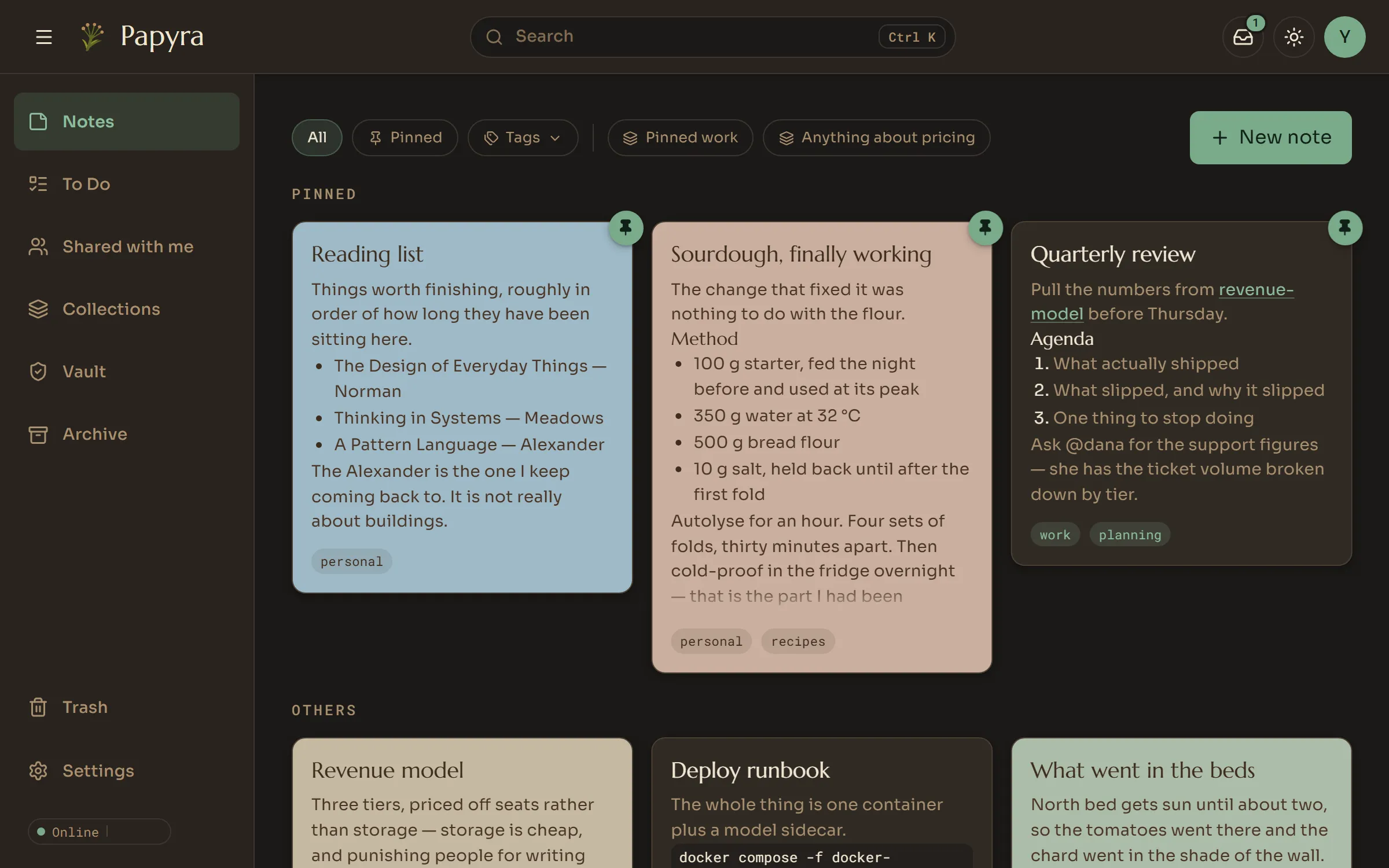Open Anything about pricing filter

(876, 138)
